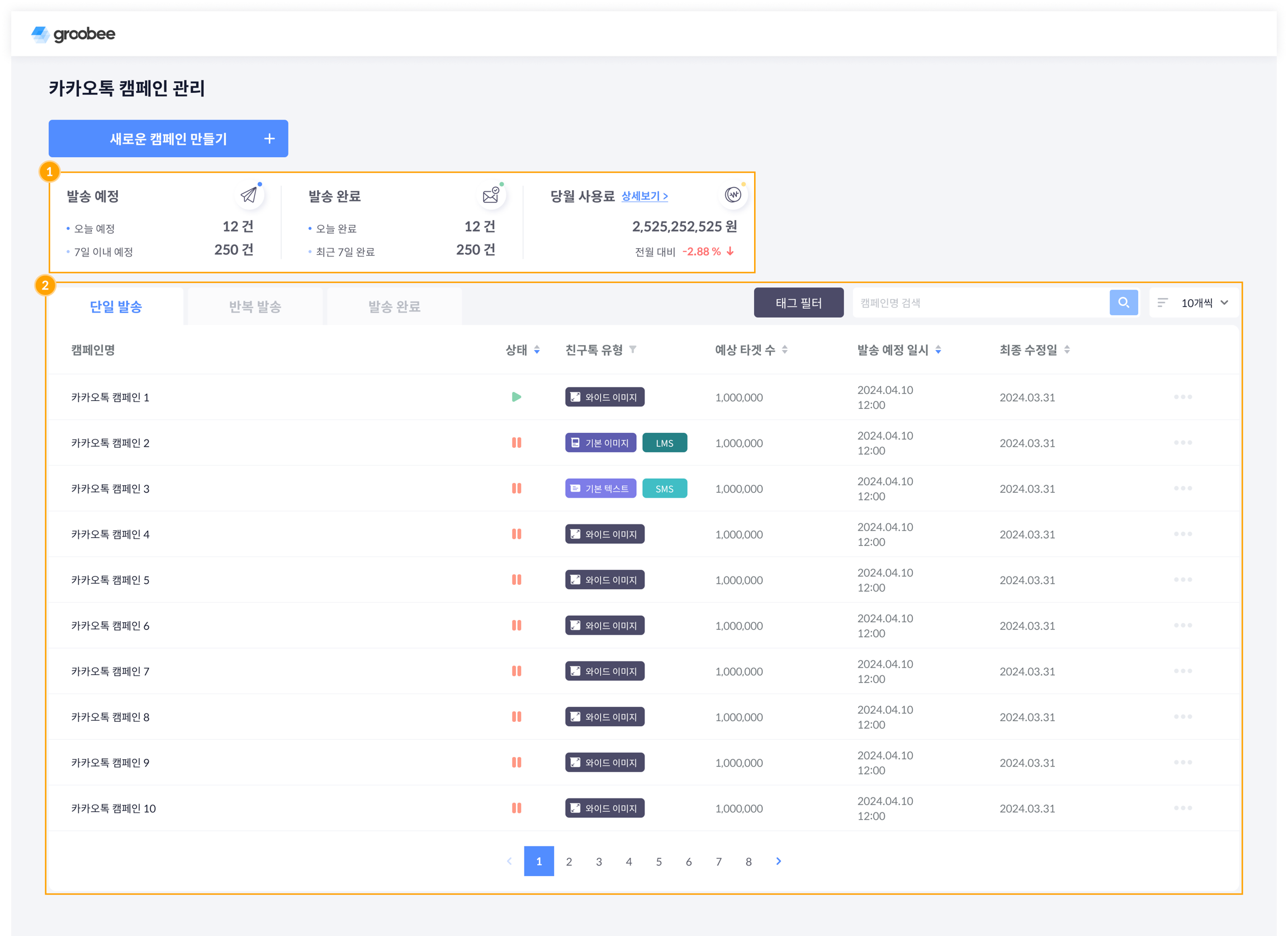Open three-dot menu for 카카오톡 캠페인 5
1288x936 pixels.
pyautogui.click(x=1182, y=579)
